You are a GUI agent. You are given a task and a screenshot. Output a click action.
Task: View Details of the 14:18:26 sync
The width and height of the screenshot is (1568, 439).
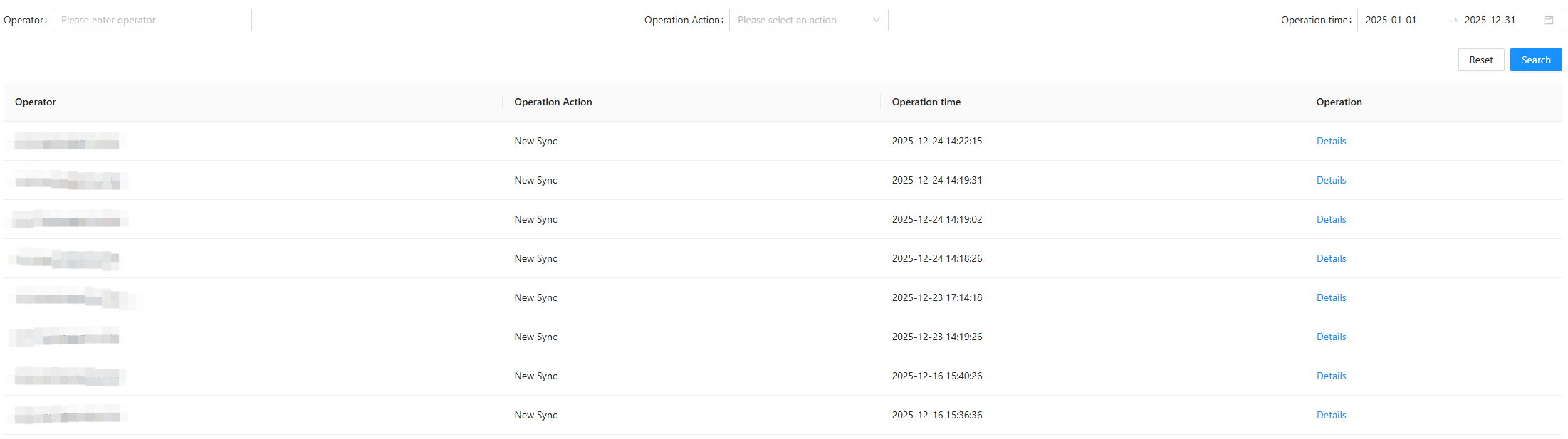point(1331,258)
